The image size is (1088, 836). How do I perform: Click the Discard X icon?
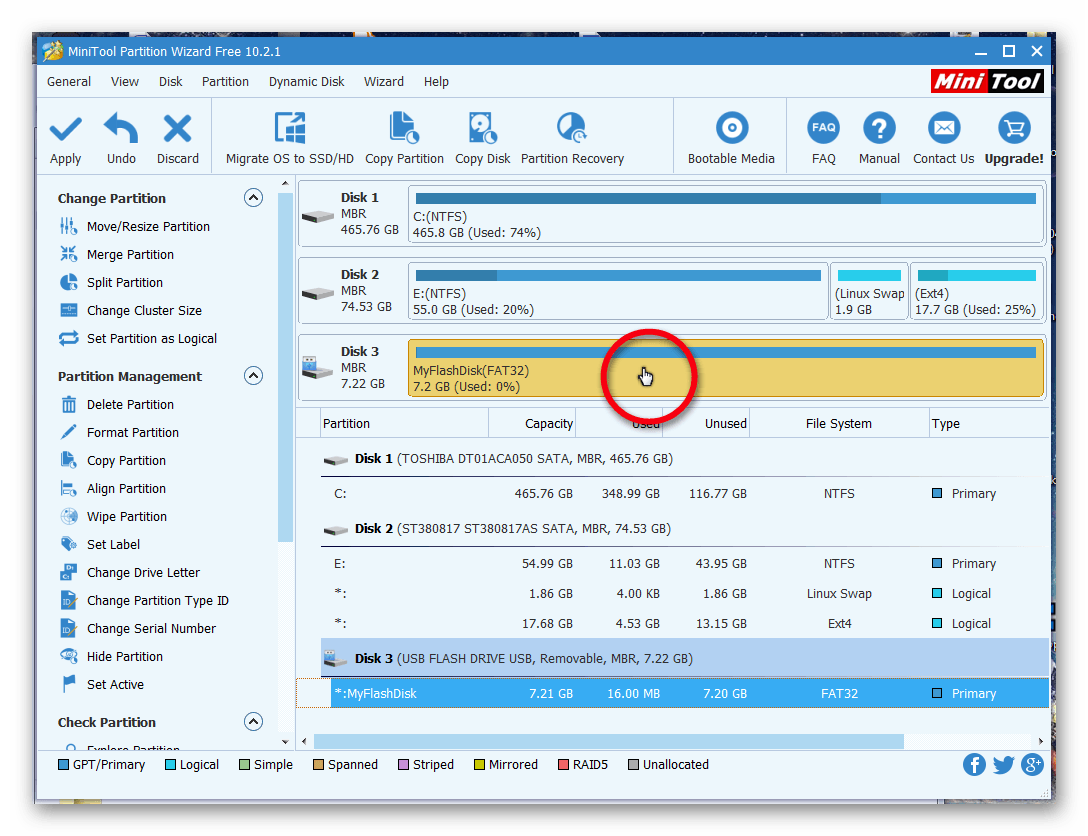(x=177, y=130)
